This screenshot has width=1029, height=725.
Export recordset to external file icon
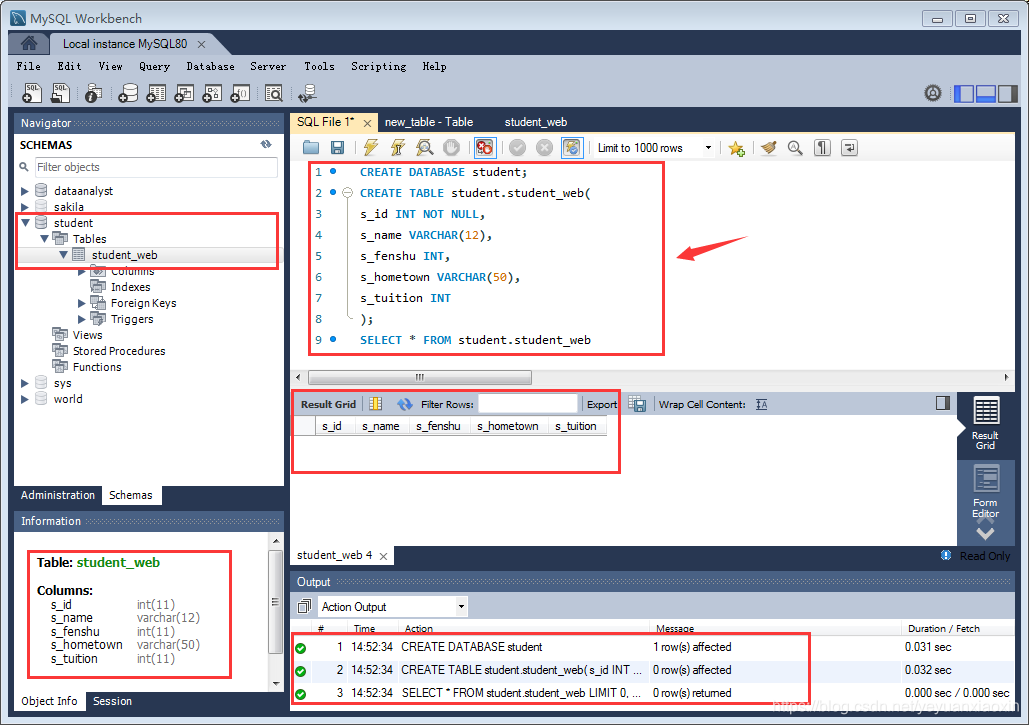tap(637, 404)
